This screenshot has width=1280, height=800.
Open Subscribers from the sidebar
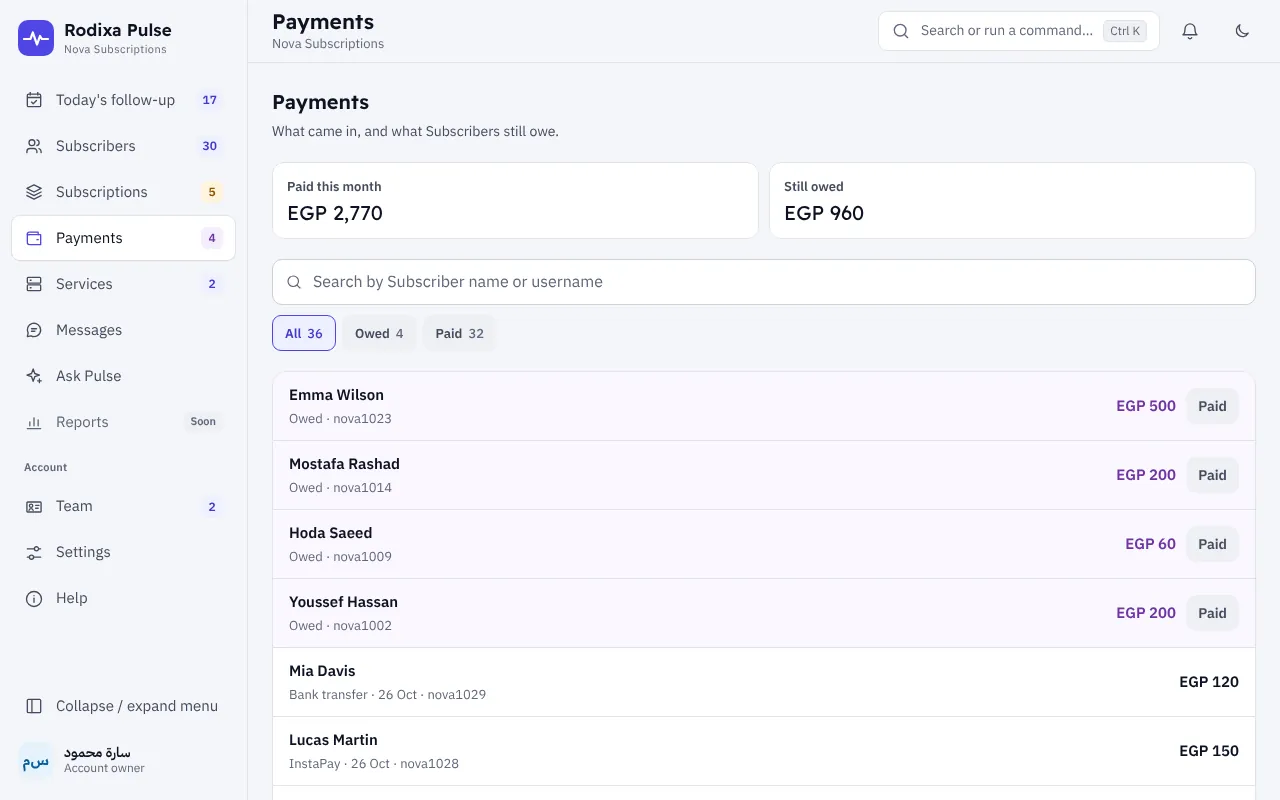[x=124, y=146]
